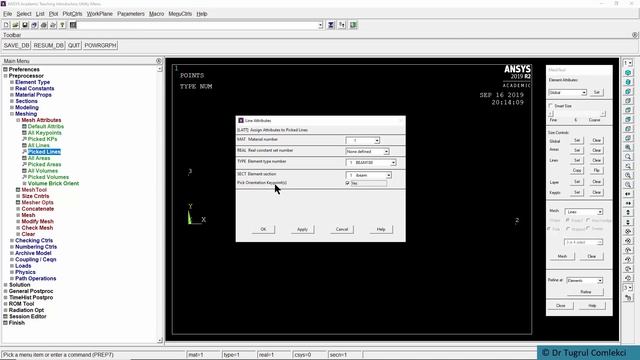This screenshot has height=360, width=640.
Task: Click the Main Menu scroll down arrow
Action: click(x=160, y=340)
